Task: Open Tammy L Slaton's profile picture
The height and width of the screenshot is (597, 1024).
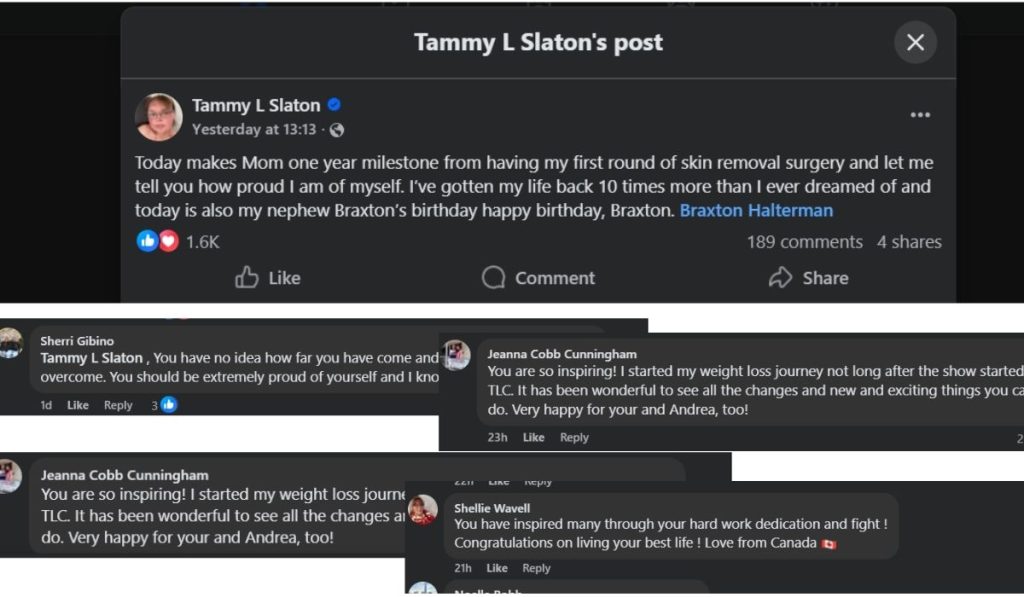Action: pos(159,117)
